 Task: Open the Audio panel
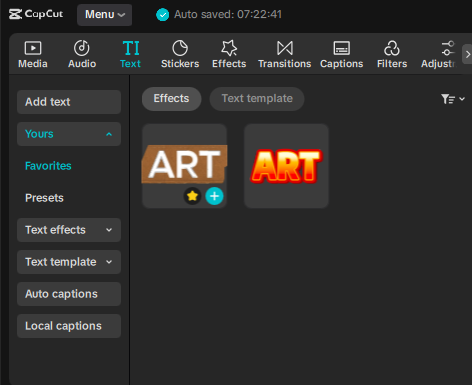pos(82,54)
